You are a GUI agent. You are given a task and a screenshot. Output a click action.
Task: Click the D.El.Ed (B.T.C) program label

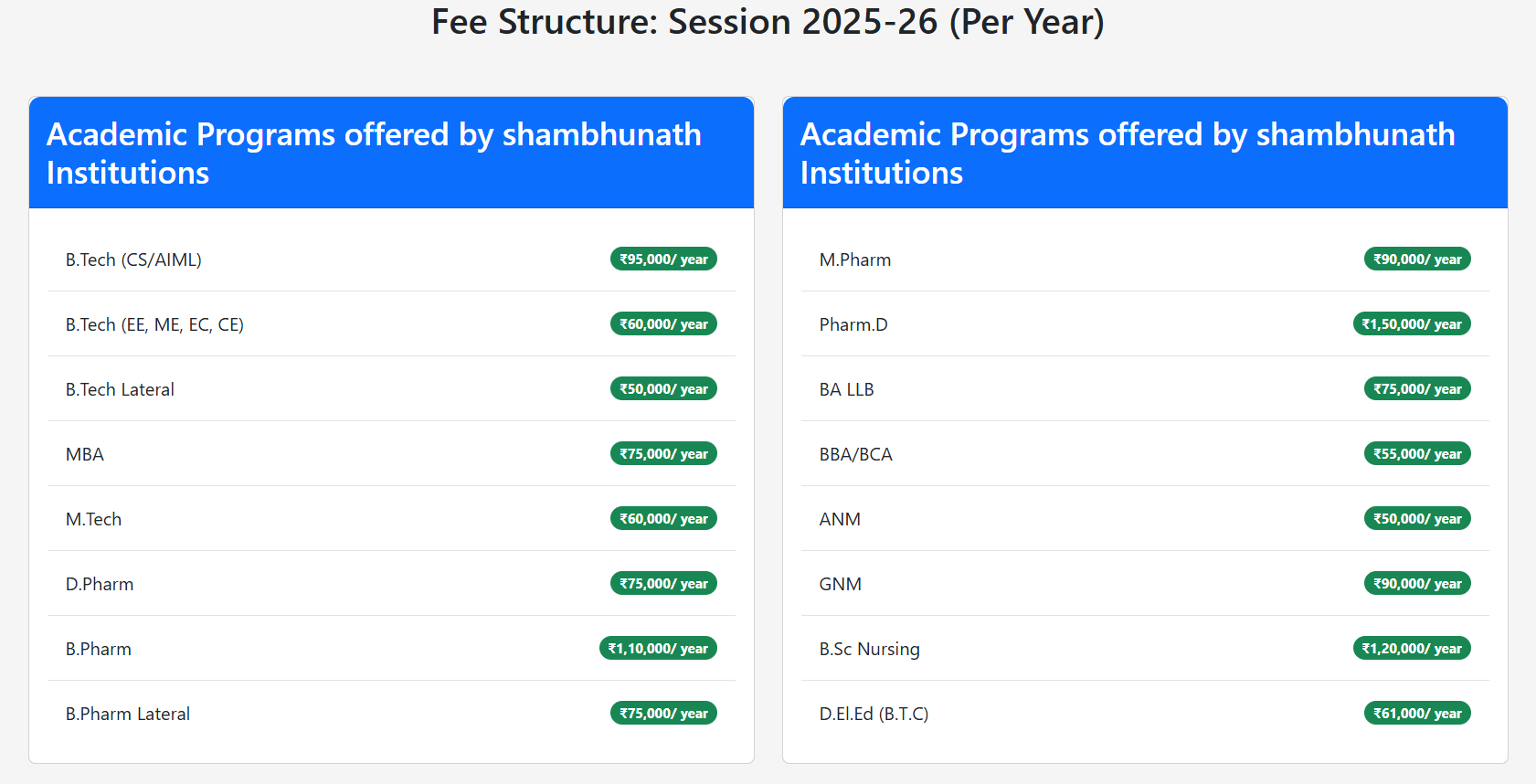[874, 714]
